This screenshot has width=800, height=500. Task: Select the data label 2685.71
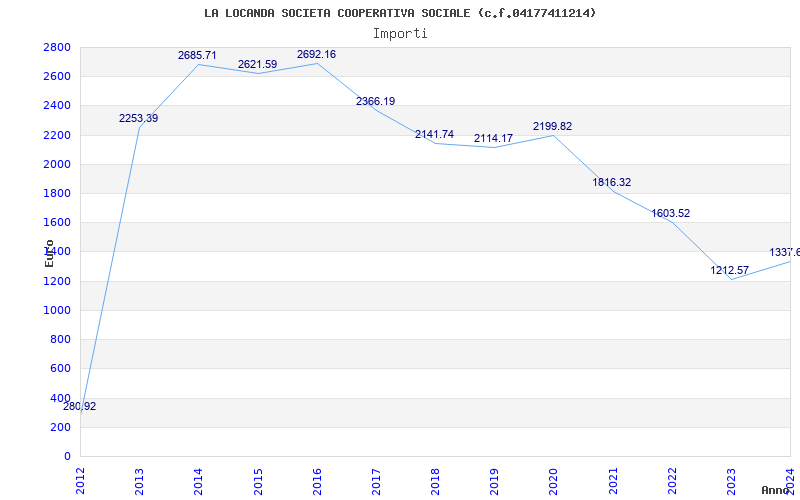tap(197, 55)
